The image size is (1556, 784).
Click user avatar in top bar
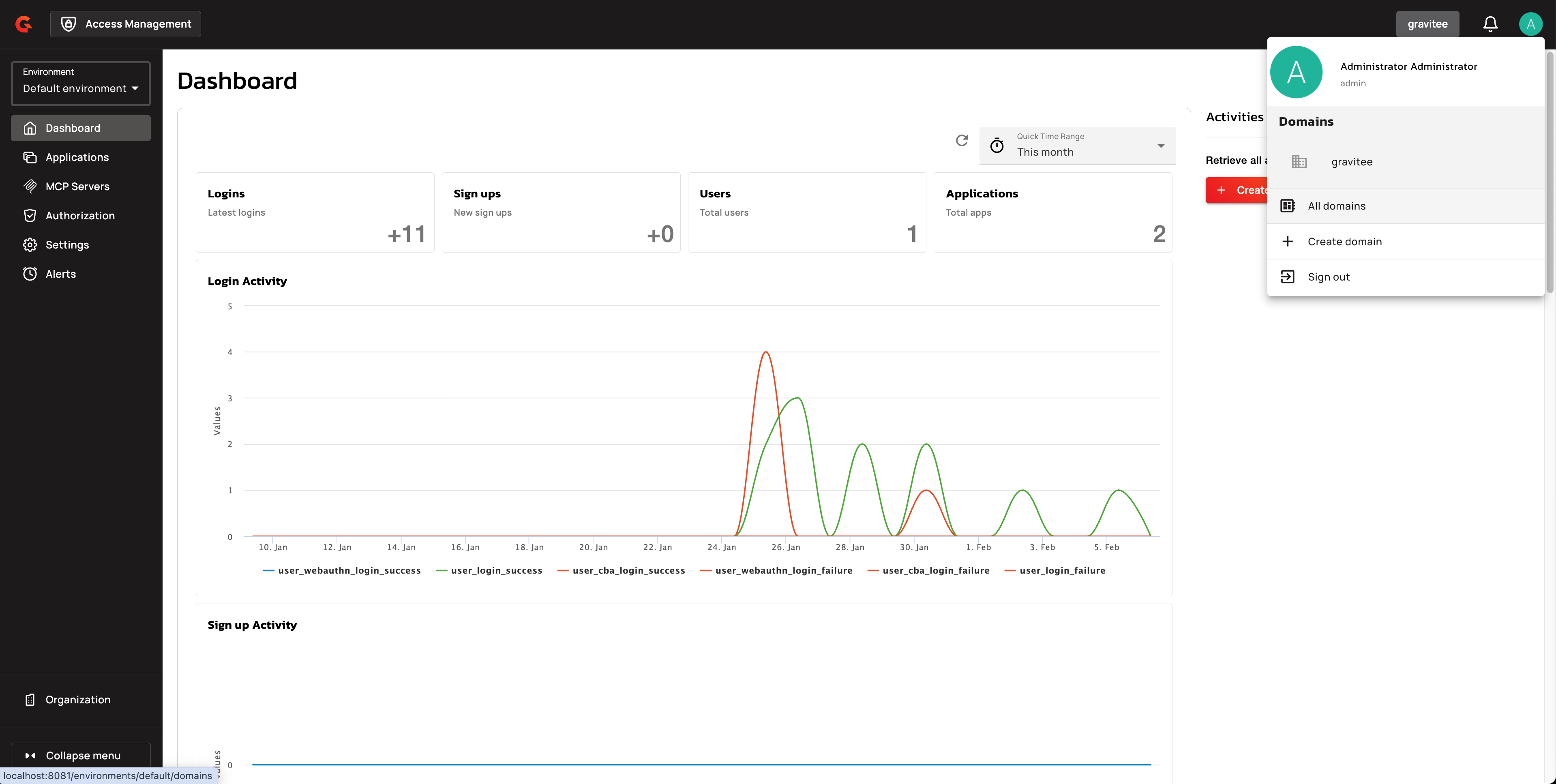[x=1530, y=24]
